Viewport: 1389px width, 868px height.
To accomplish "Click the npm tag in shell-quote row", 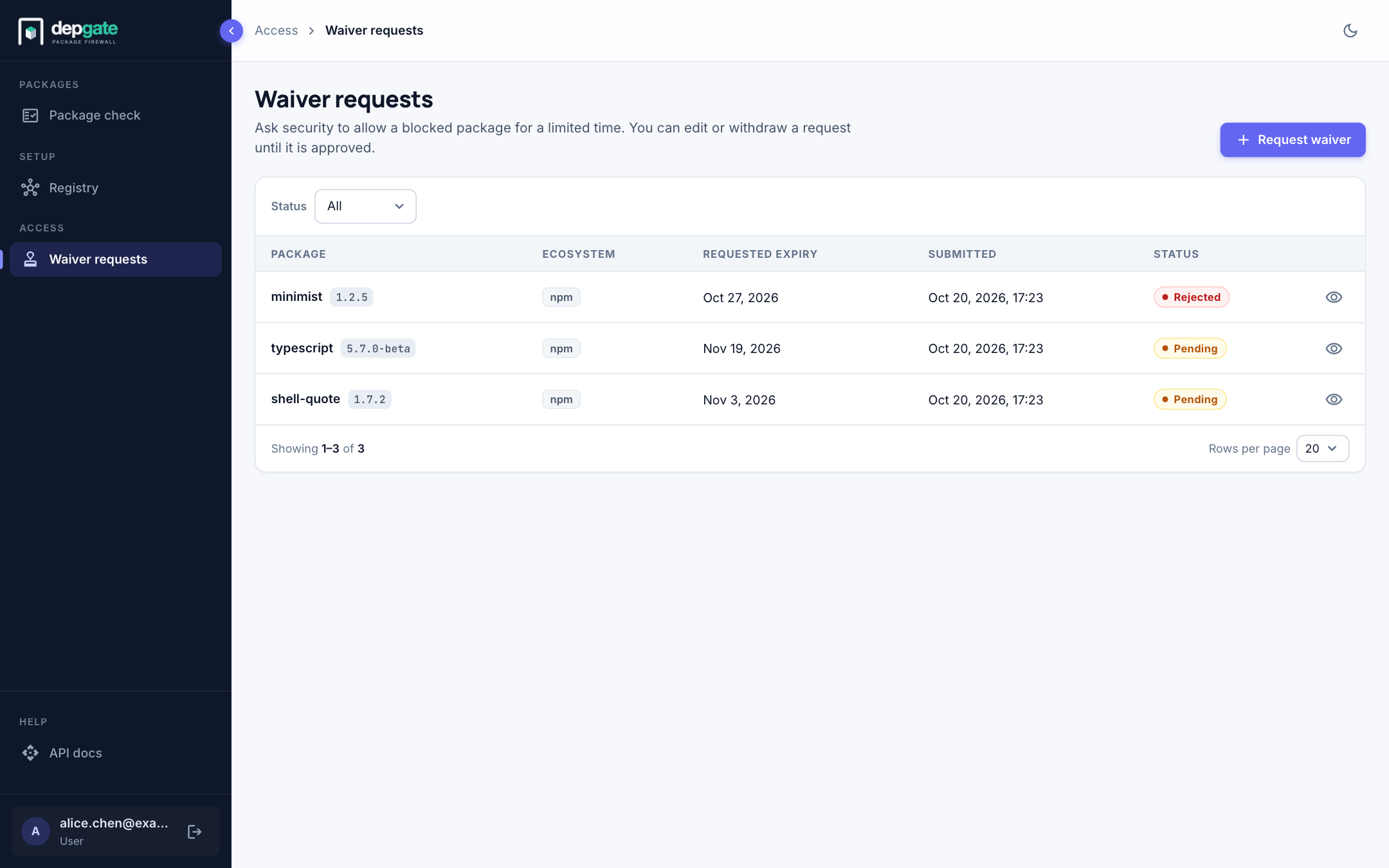I will [561, 399].
